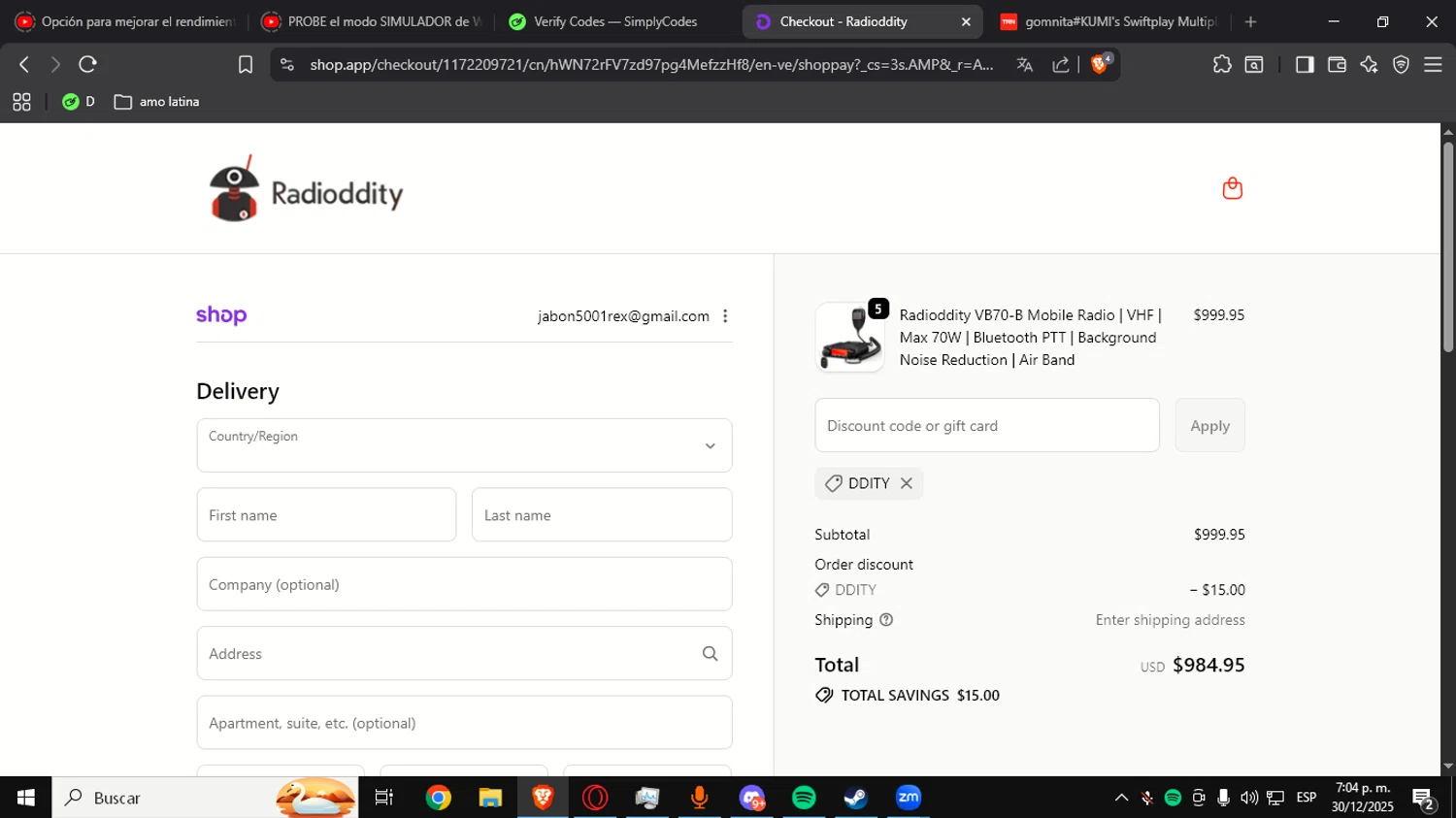Open a new browser tab
Viewport: 1456px width, 818px height.
pos(1250,21)
